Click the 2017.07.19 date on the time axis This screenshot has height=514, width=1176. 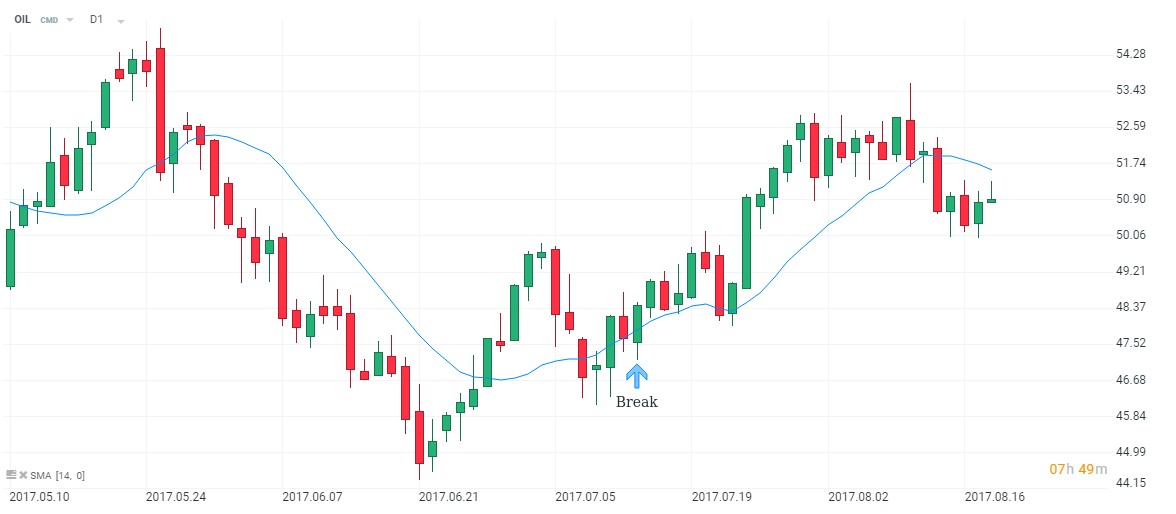click(x=722, y=495)
